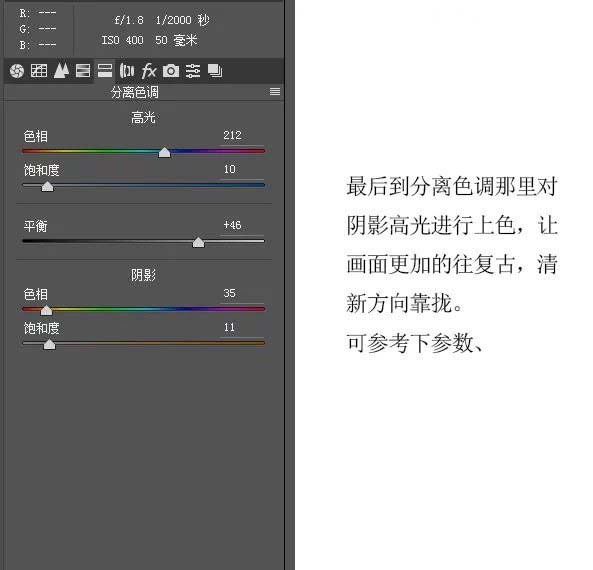The width and height of the screenshot is (593, 570).
Task: Open the 分离色调 panel flyout menu
Action: 275,92
